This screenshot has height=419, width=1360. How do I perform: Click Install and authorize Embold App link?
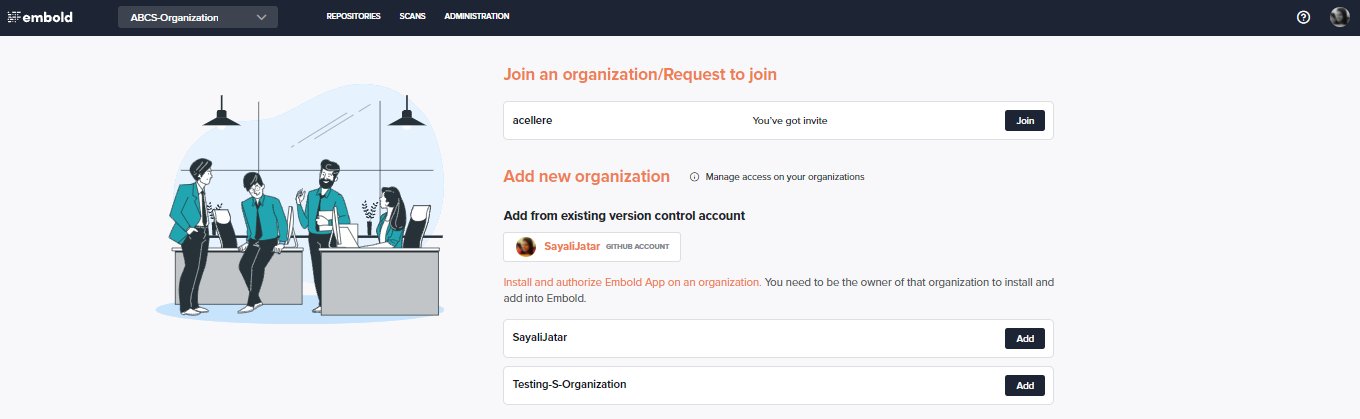pos(632,283)
